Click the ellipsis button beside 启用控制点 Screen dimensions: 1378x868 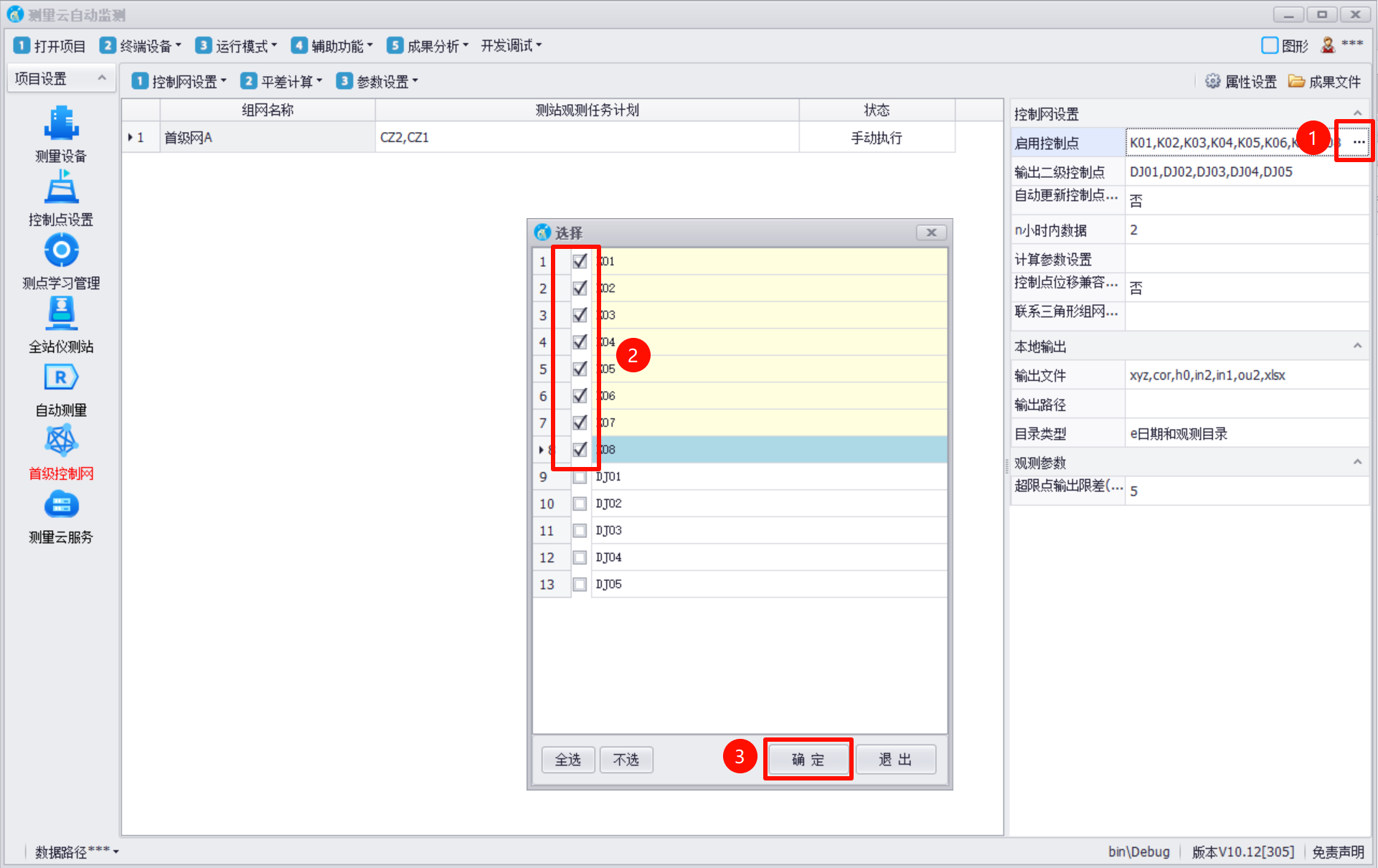pos(1359,142)
